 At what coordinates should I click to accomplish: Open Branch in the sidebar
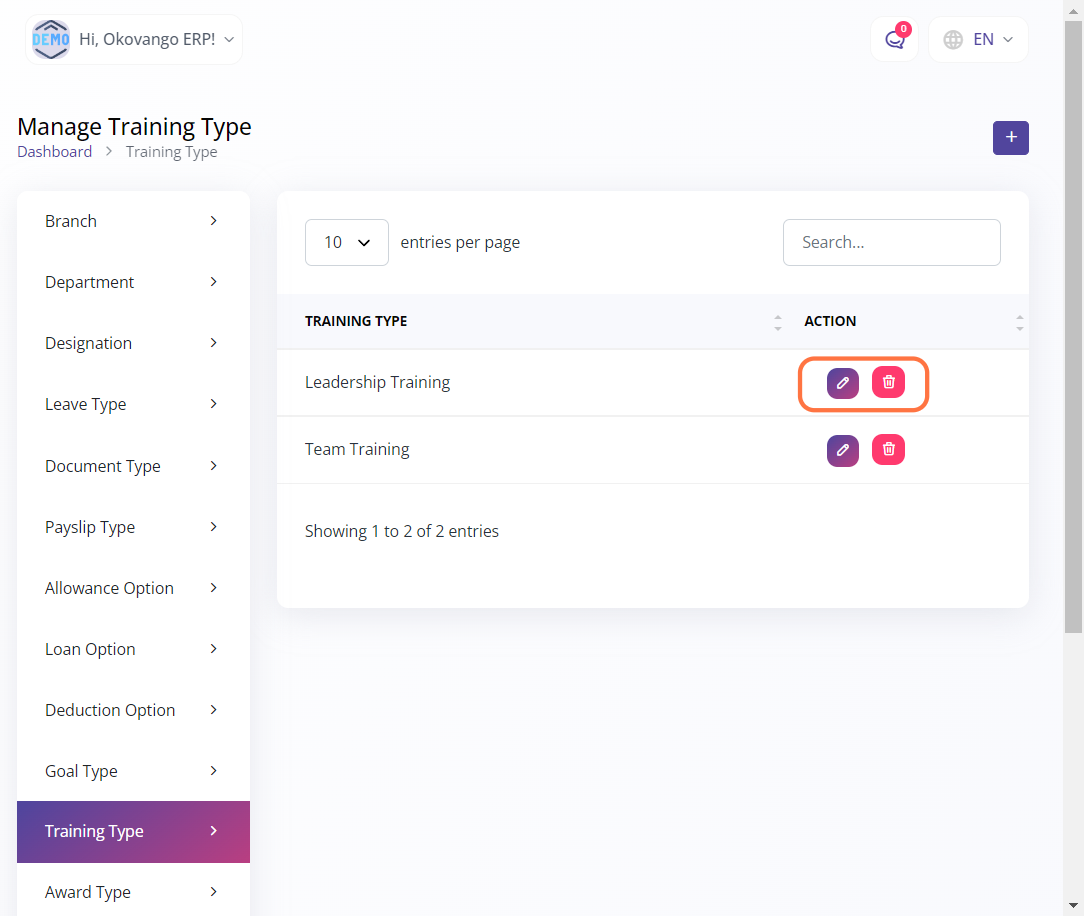[133, 221]
